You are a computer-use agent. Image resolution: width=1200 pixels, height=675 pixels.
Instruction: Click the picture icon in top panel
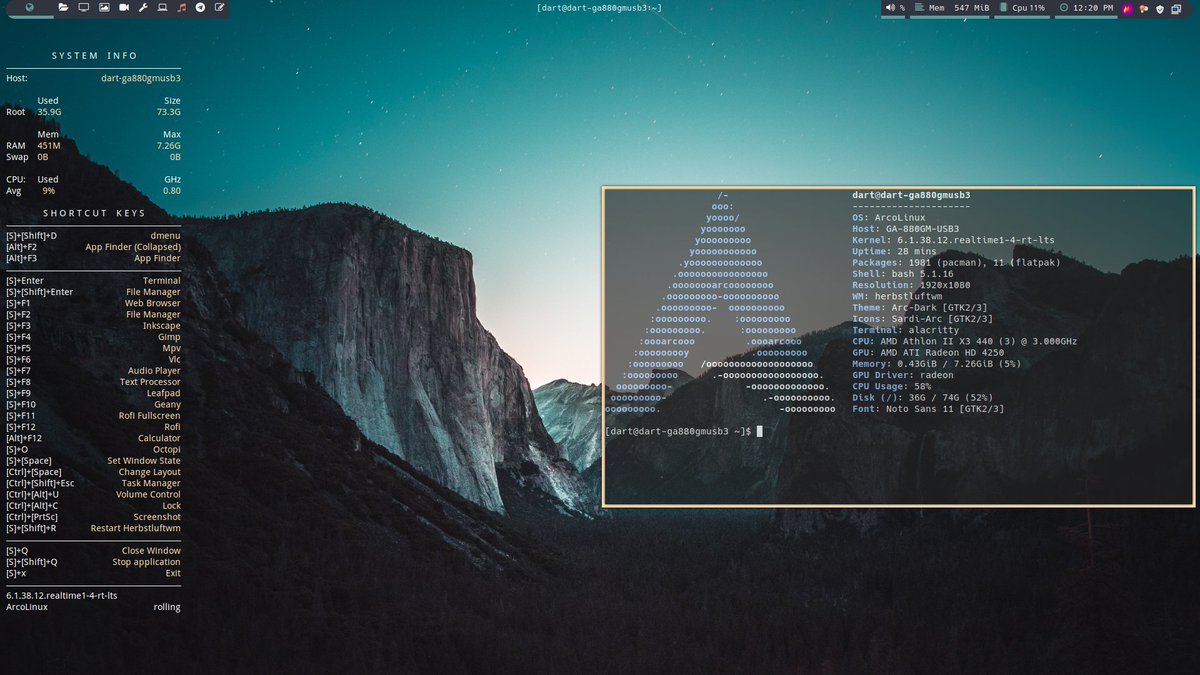104,8
